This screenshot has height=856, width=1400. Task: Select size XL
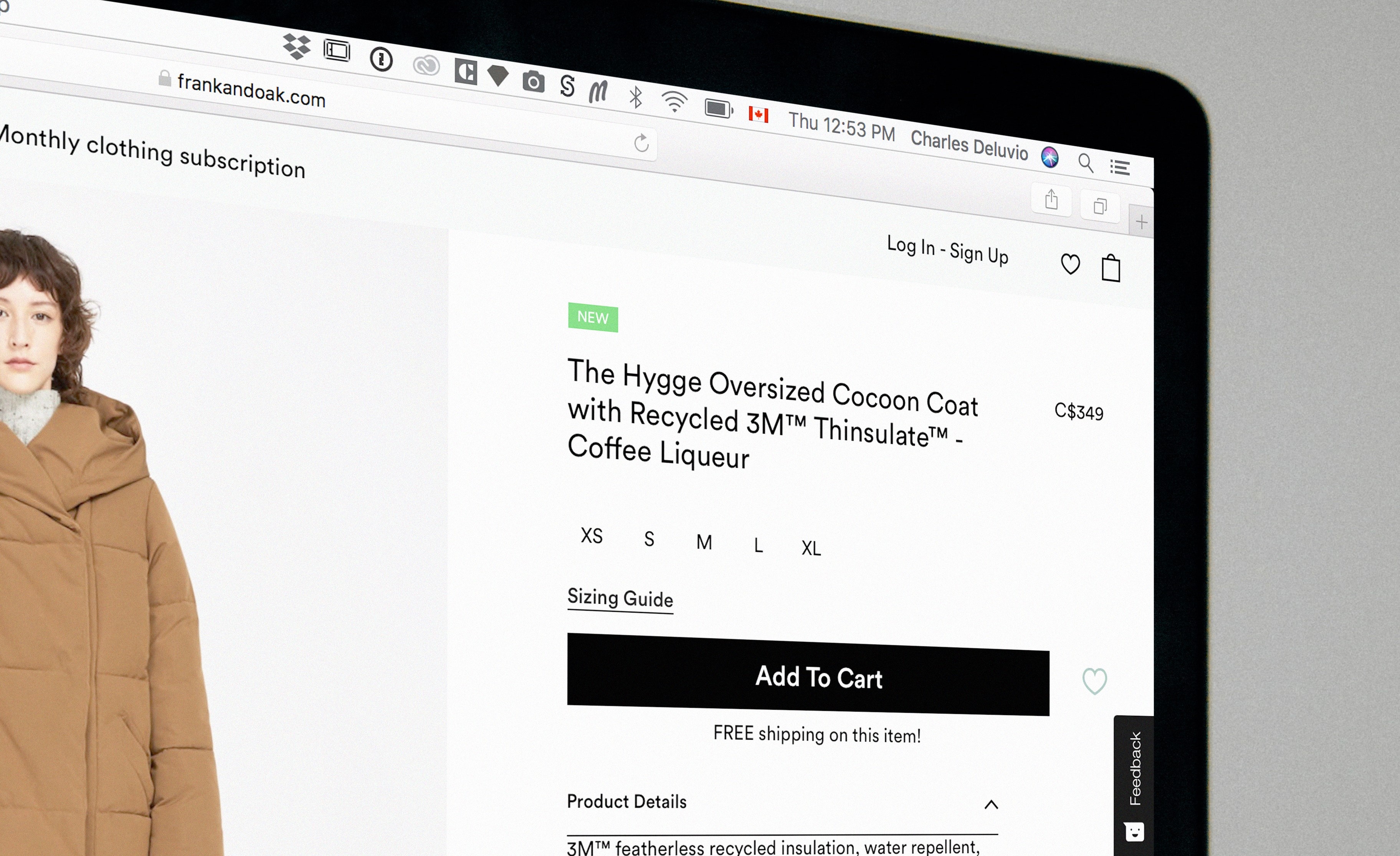click(x=811, y=548)
